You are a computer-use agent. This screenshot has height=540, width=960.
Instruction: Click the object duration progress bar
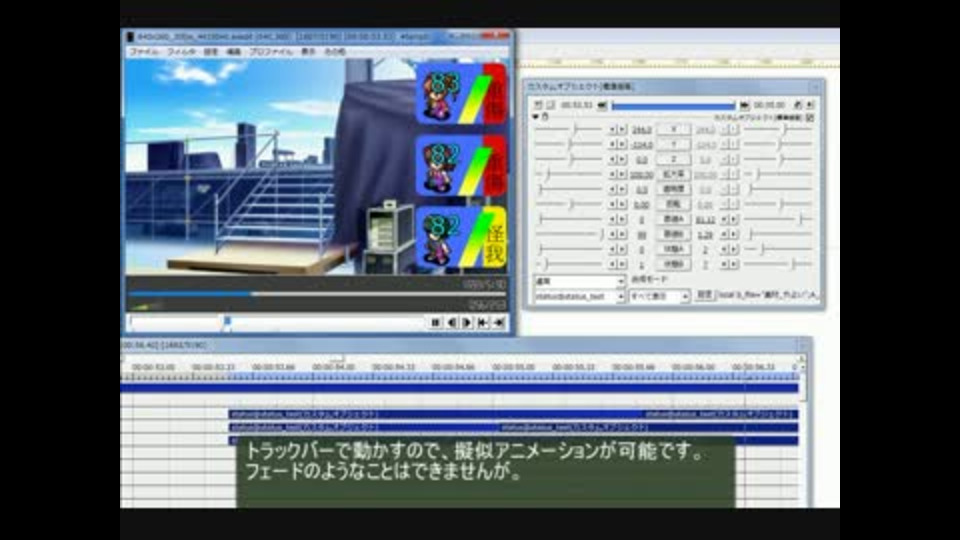coord(673,106)
